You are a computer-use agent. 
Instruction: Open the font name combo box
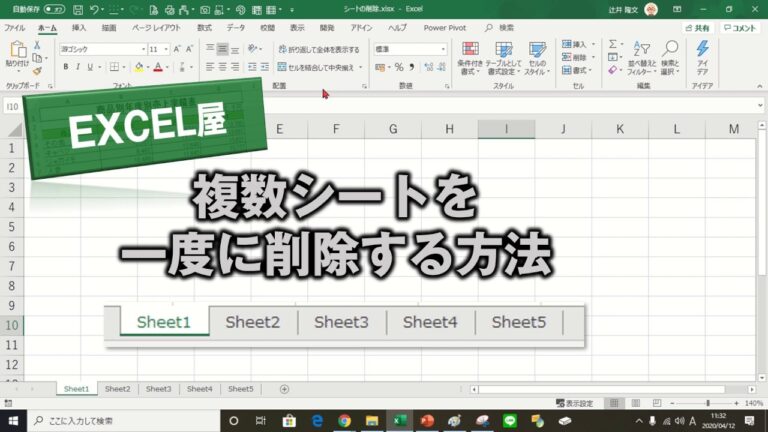[103, 49]
